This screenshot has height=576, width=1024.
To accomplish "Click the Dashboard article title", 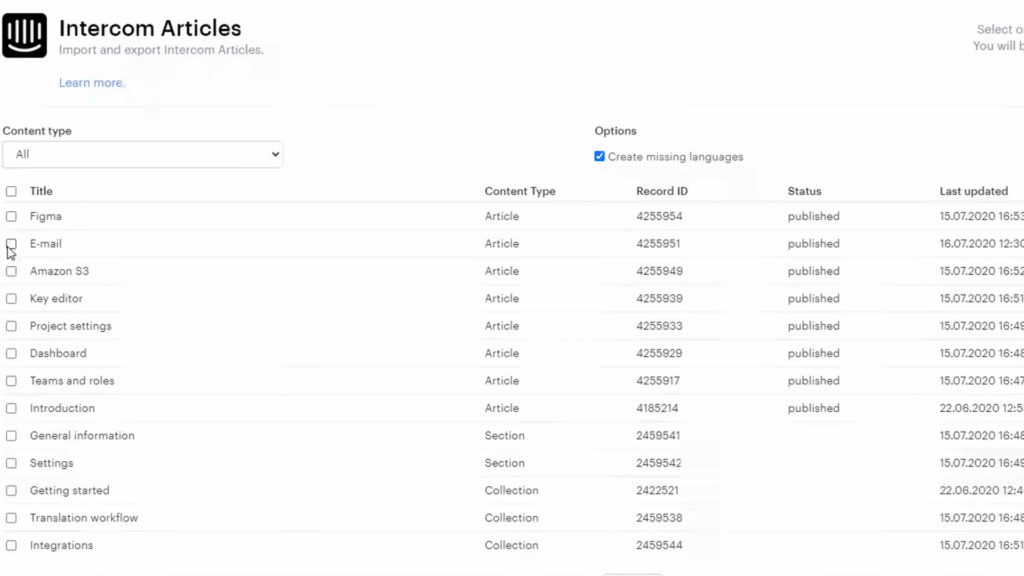I will pos(58,353).
